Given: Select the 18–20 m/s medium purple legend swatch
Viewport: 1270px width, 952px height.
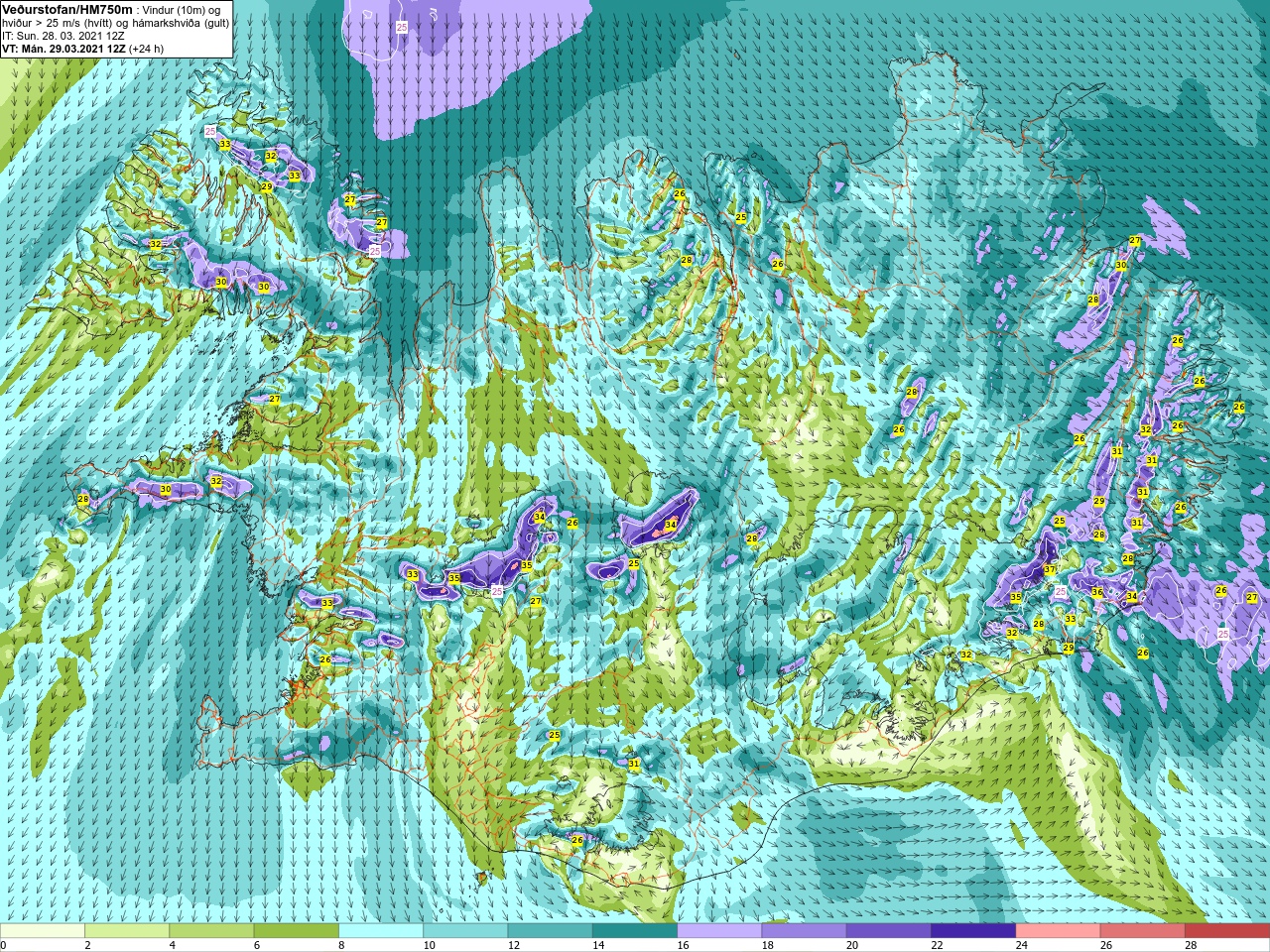Looking at the screenshot, I should coord(804,931).
